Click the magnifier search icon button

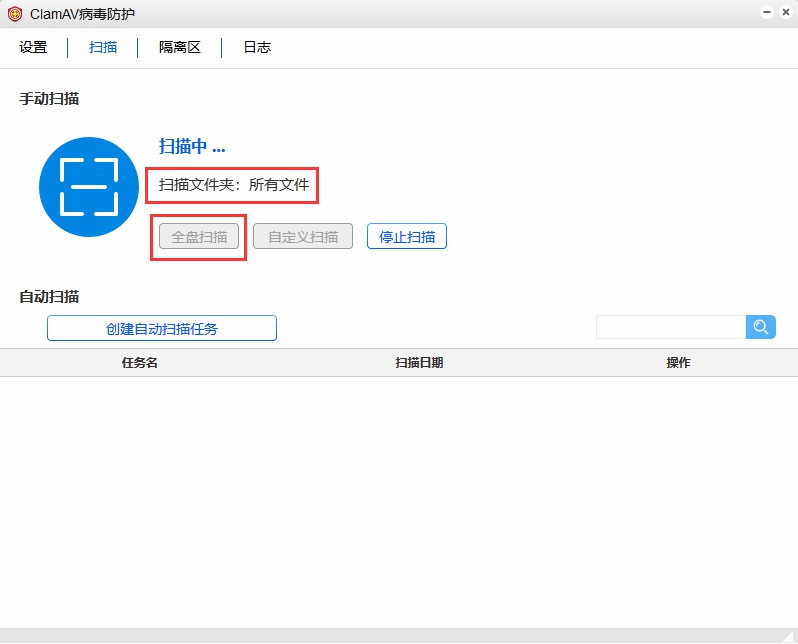click(760, 327)
